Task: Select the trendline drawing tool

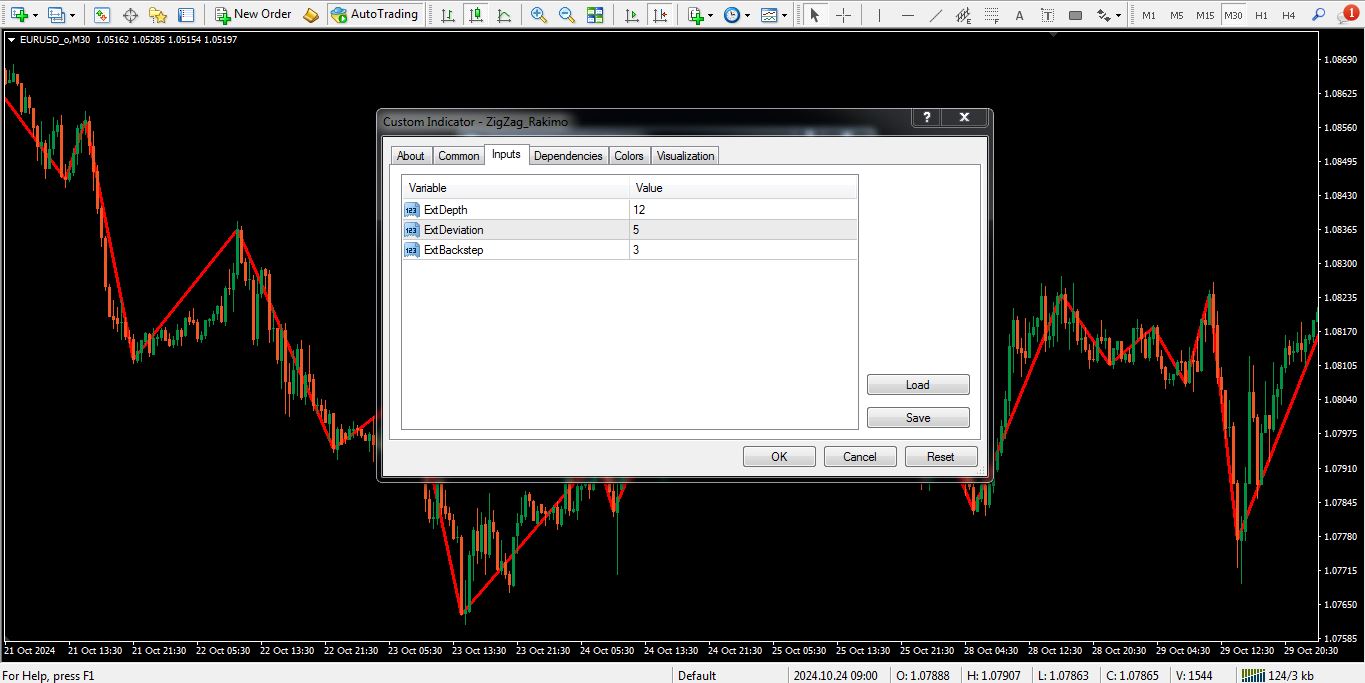Action: point(936,15)
